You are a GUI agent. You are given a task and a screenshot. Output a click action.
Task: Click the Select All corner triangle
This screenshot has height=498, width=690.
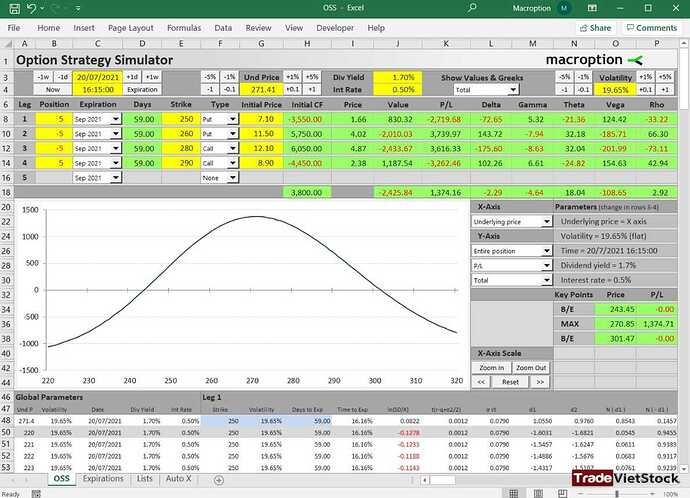coord(7,44)
